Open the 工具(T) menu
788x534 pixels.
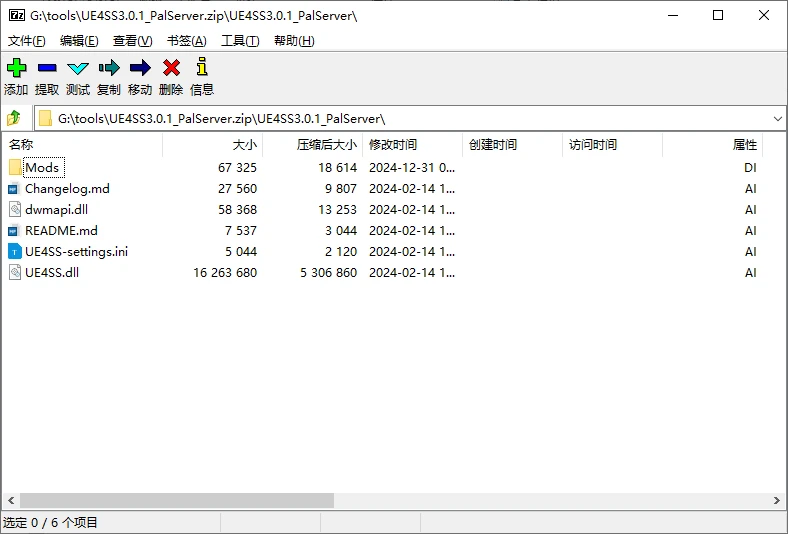point(240,41)
